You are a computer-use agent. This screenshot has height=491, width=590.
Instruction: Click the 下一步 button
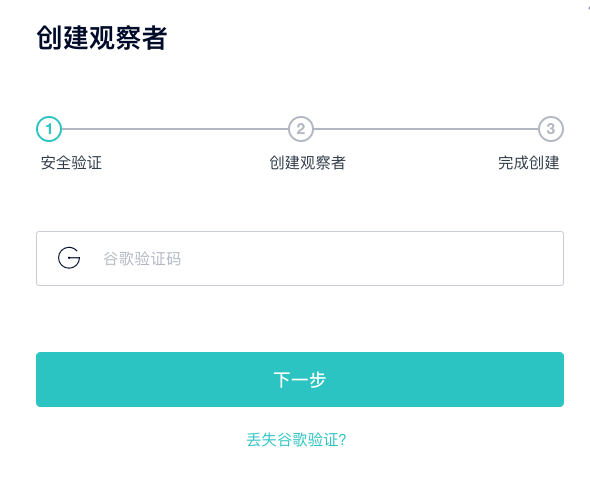tap(300, 379)
